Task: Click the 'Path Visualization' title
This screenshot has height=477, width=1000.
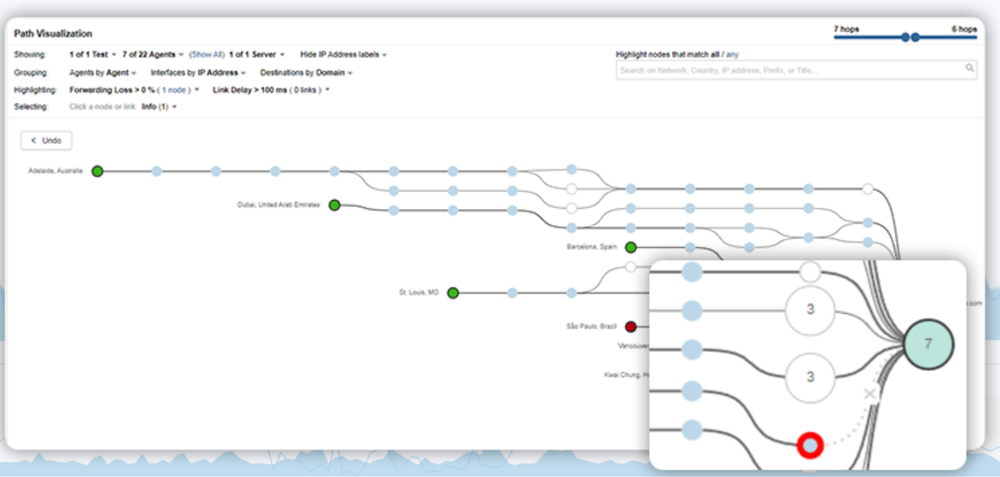Action: click(53, 34)
